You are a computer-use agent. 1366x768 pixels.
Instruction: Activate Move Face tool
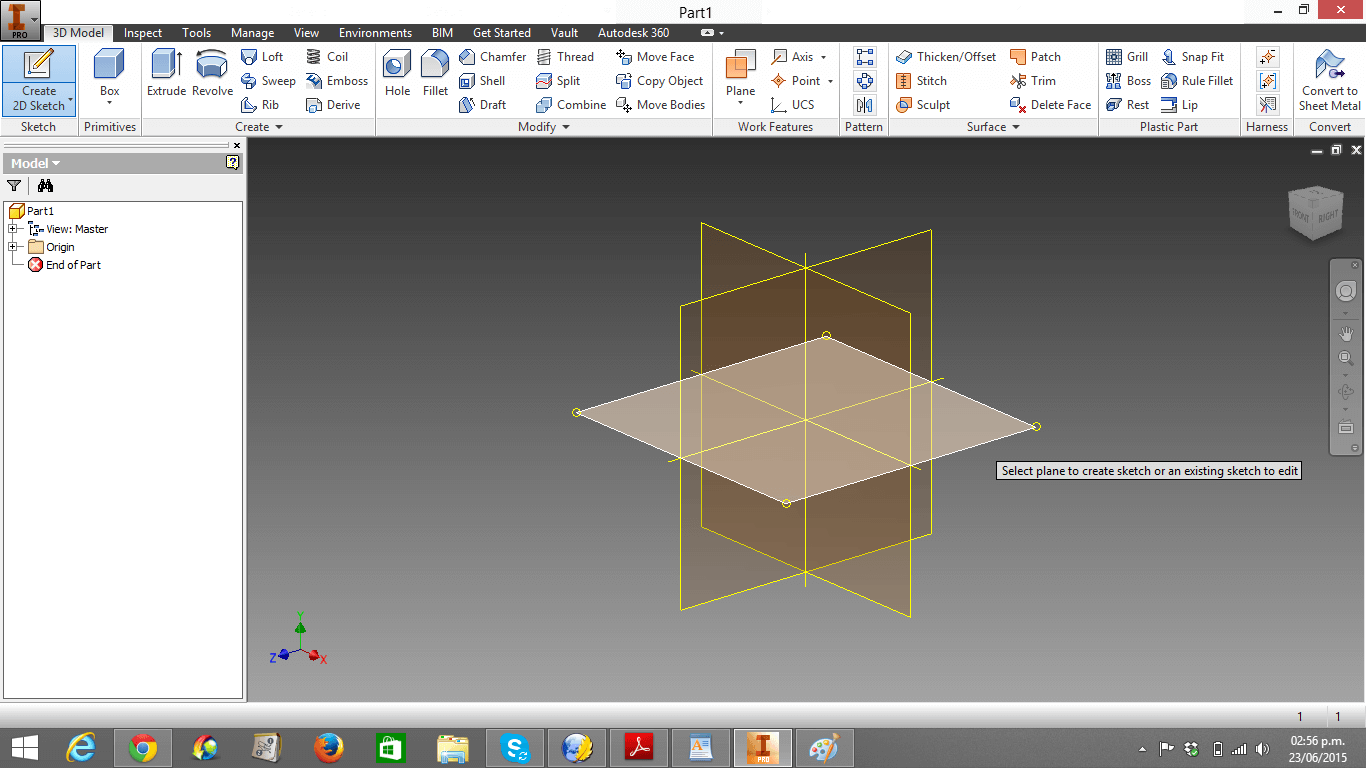(x=655, y=57)
